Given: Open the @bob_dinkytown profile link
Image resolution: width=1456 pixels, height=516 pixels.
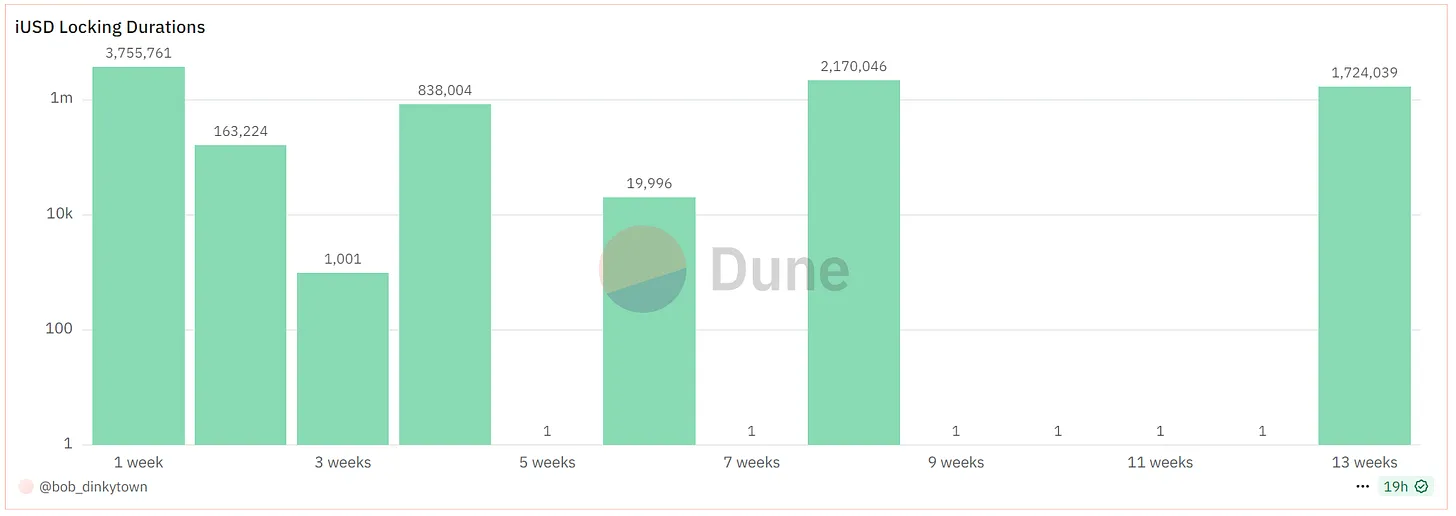Looking at the screenshot, I should click(x=93, y=487).
